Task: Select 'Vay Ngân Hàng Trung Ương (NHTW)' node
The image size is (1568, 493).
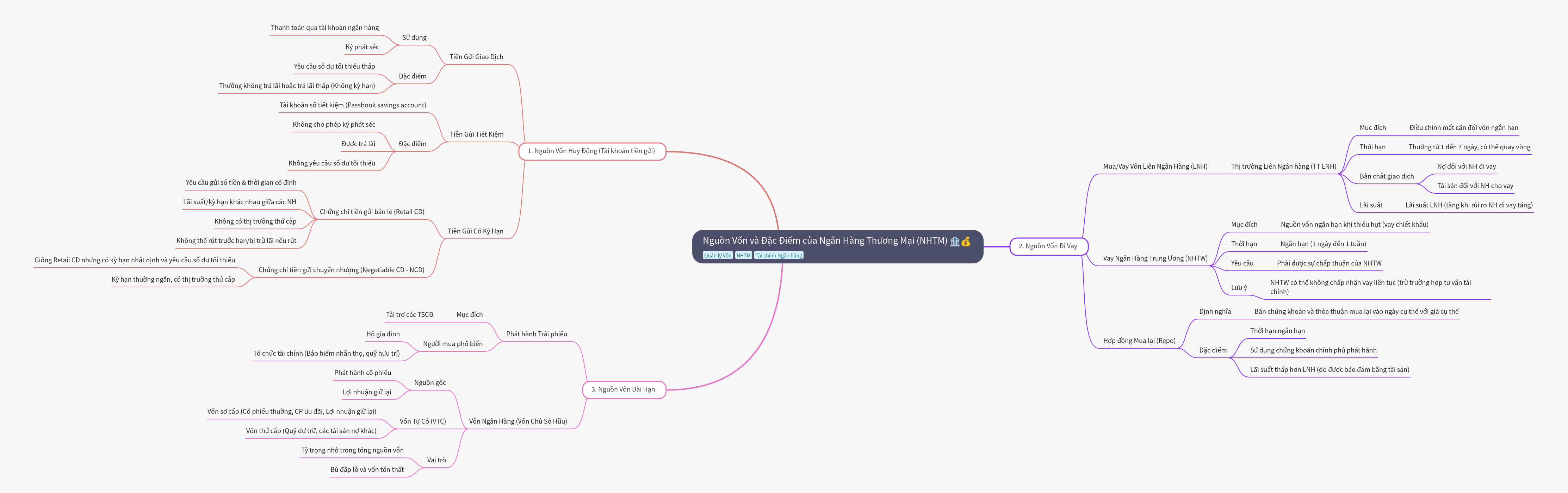Action: (x=1155, y=258)
